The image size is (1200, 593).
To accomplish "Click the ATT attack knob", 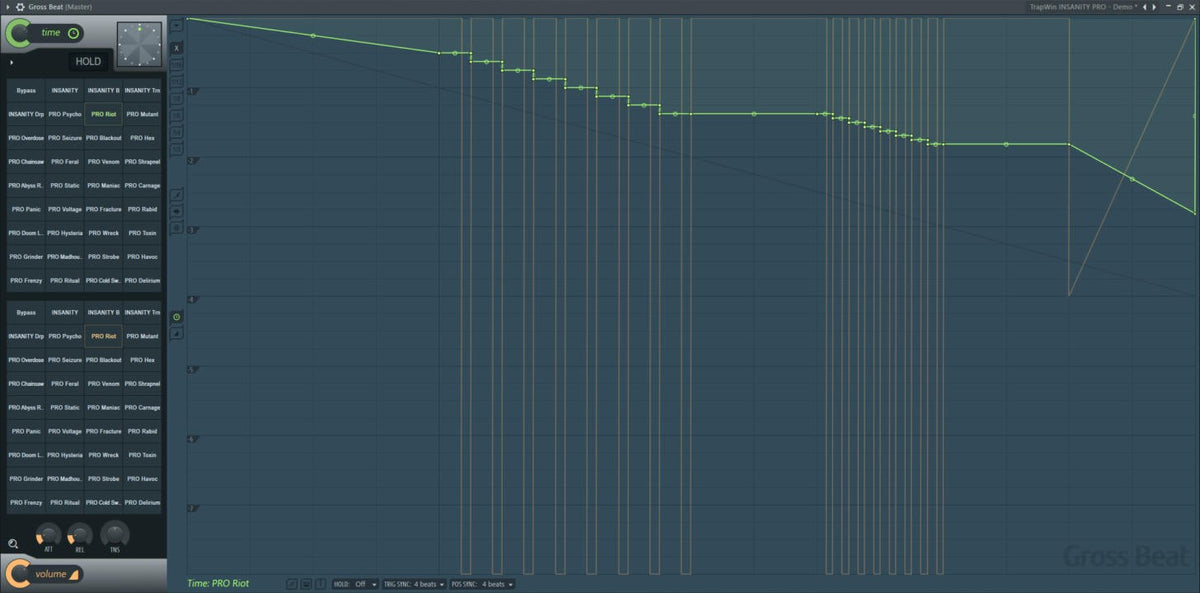I will (x=48, y=535).
